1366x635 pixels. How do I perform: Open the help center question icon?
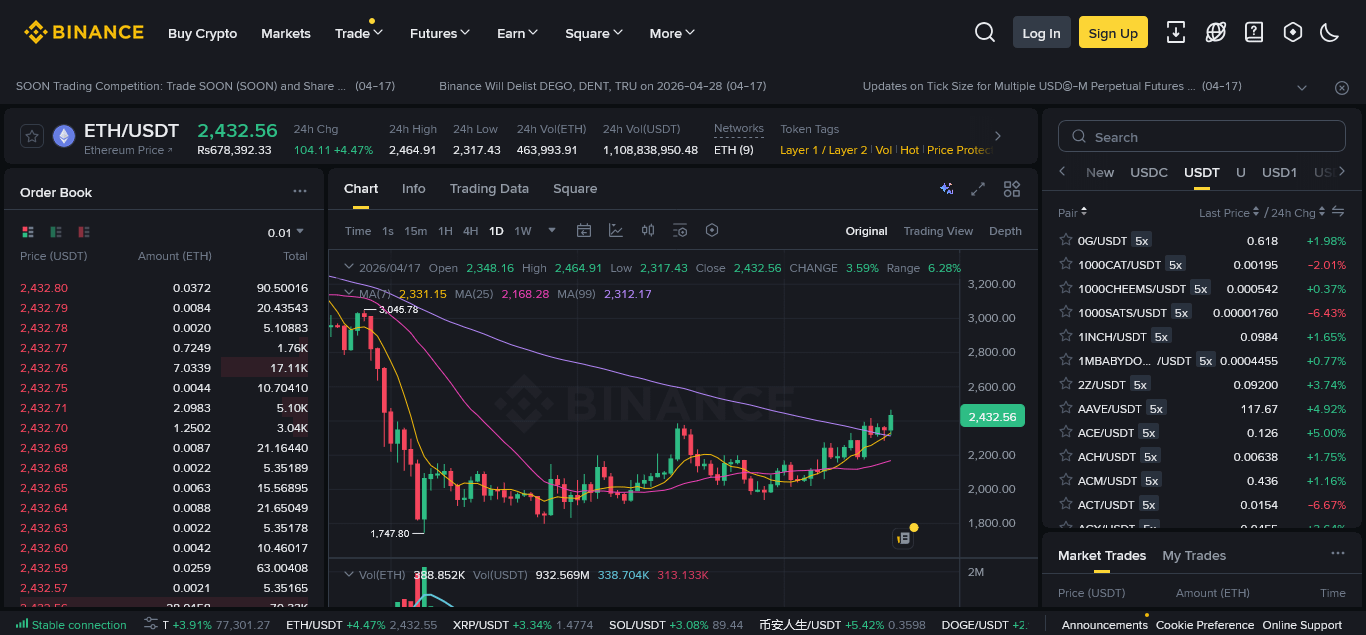[1254, 32]
